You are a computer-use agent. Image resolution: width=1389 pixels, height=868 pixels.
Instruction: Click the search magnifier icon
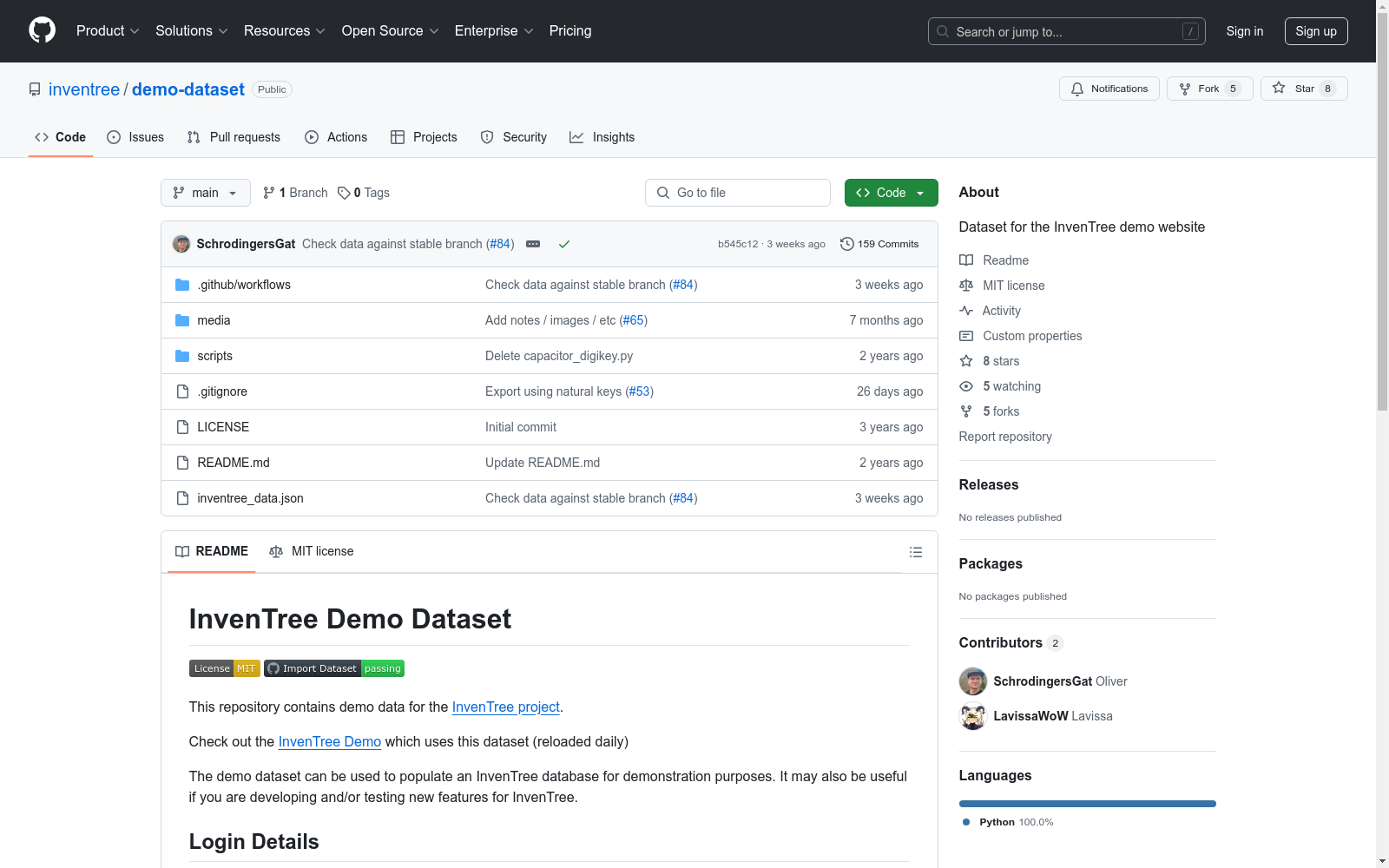943,31
